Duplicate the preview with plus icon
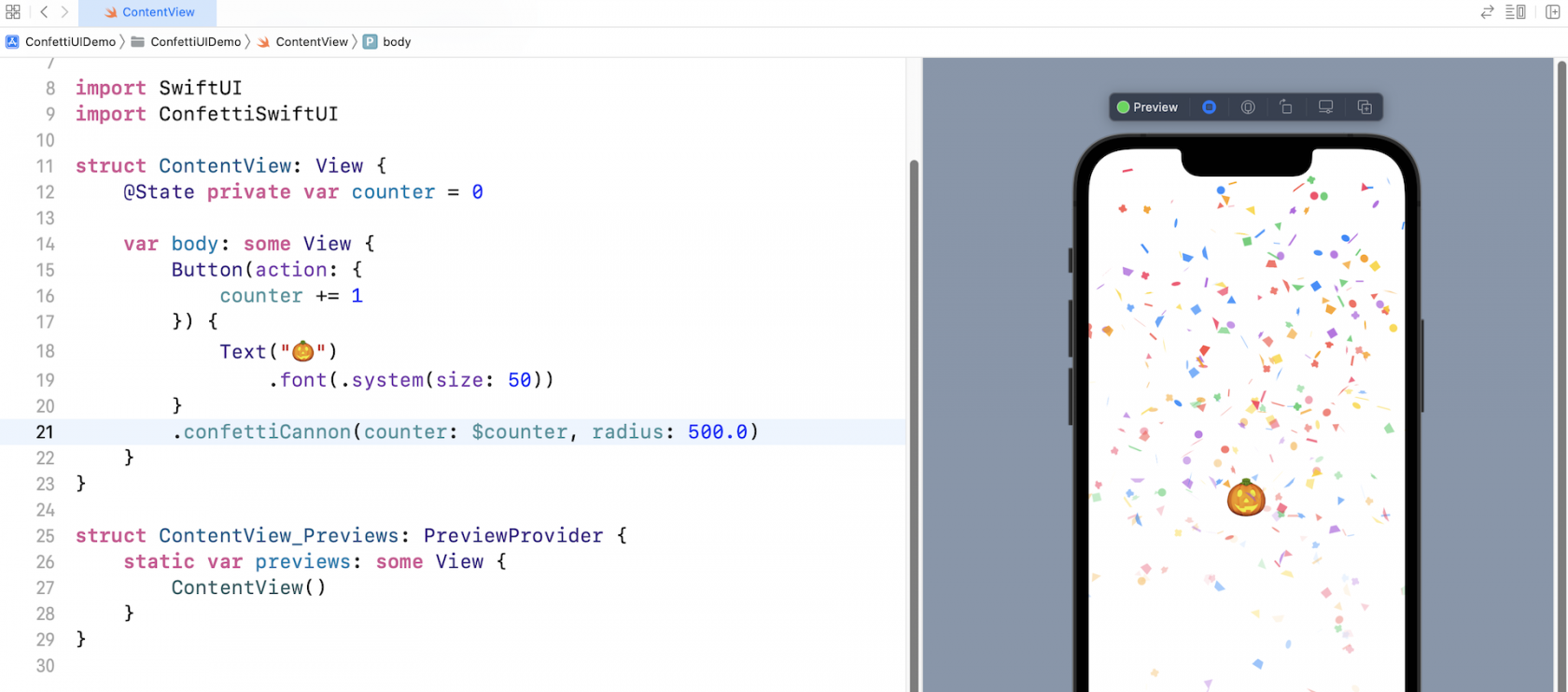1568x692 pixels. [1365, 107]
